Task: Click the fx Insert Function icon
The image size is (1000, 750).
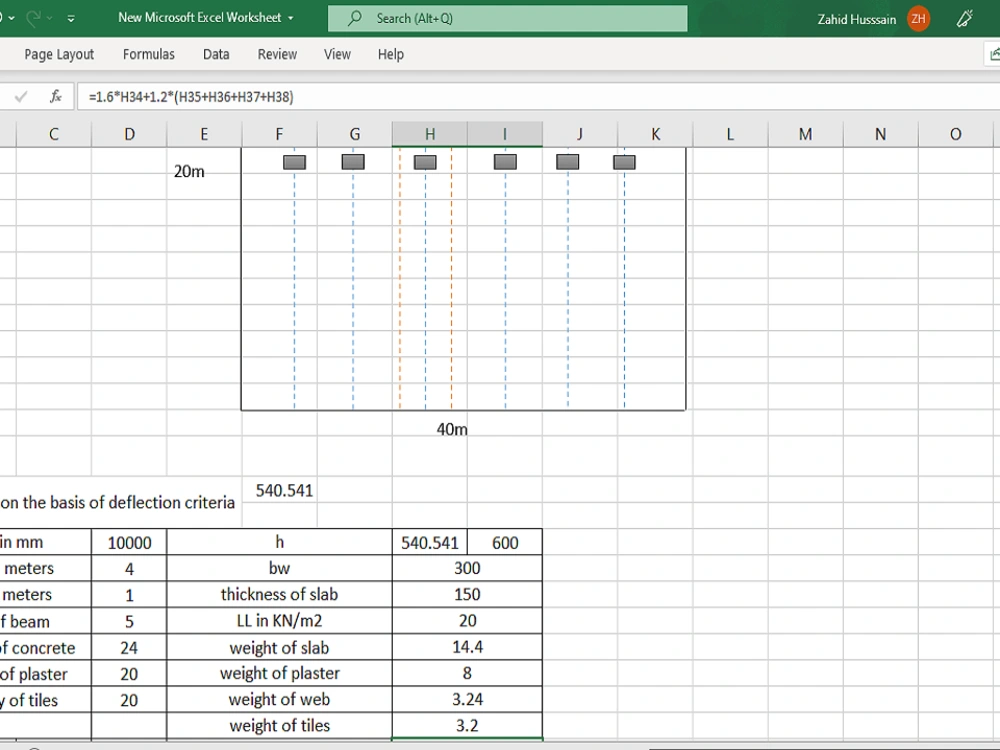Action: pos(55,96)
